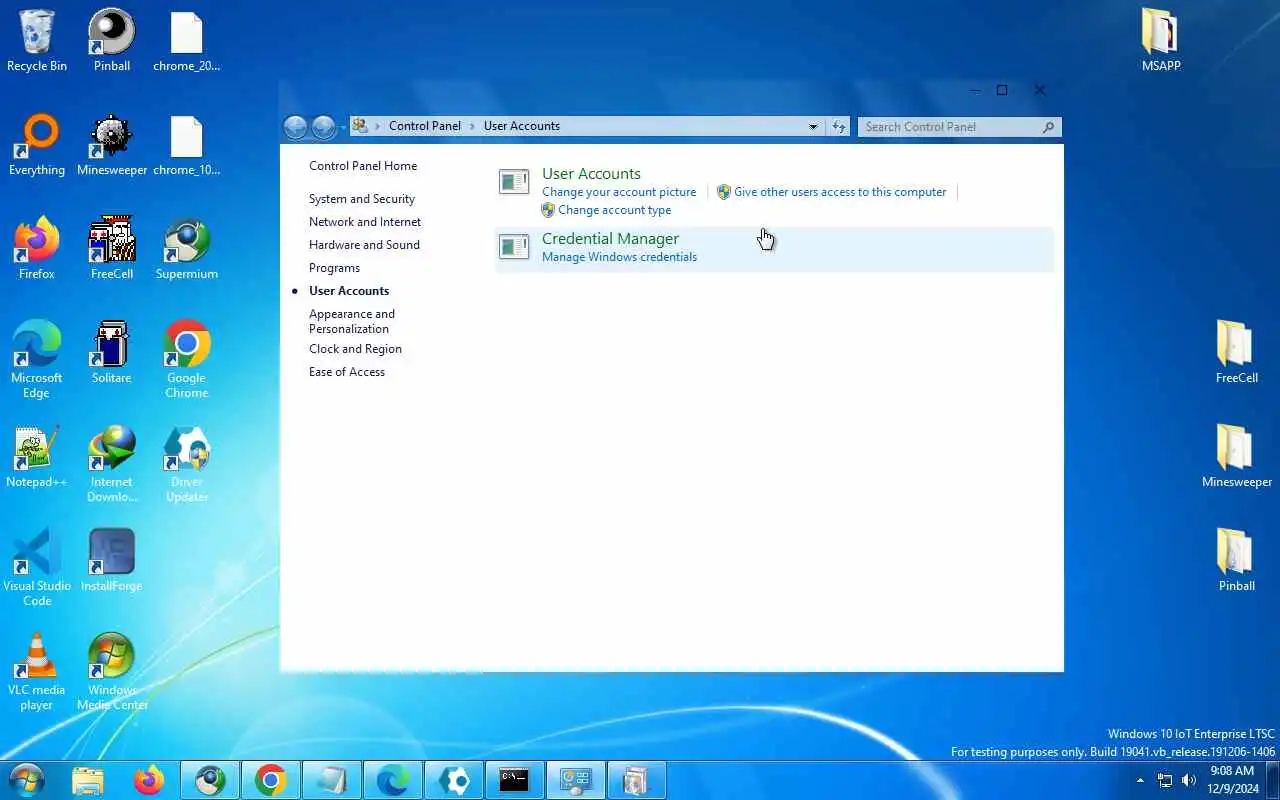Open the network tray icon
1280x800 pixels.
[1165, 780]
